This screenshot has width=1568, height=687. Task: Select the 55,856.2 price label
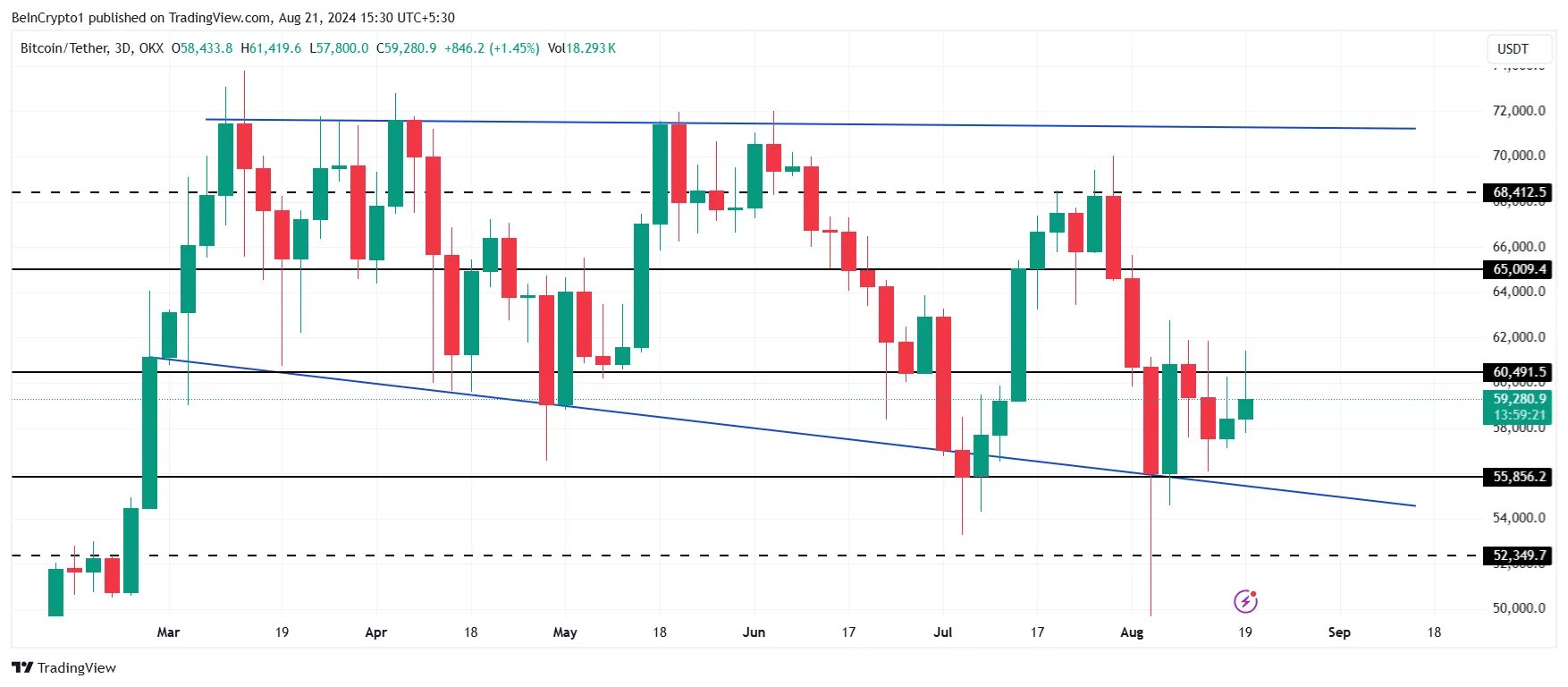pos(1518,477)
